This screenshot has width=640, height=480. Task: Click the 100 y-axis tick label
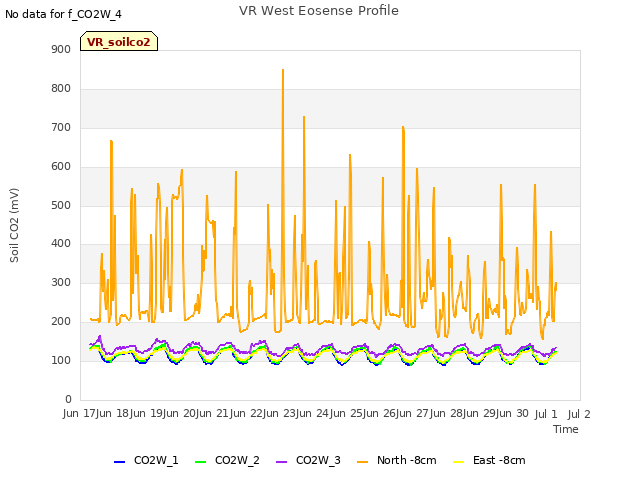point(61,360)
